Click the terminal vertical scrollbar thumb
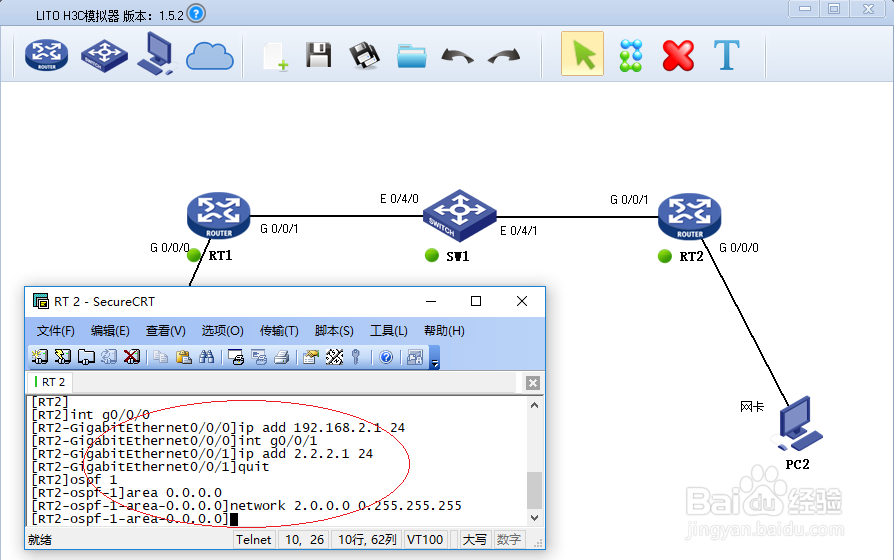Screen dimensions: 894x560 point(534,490)
